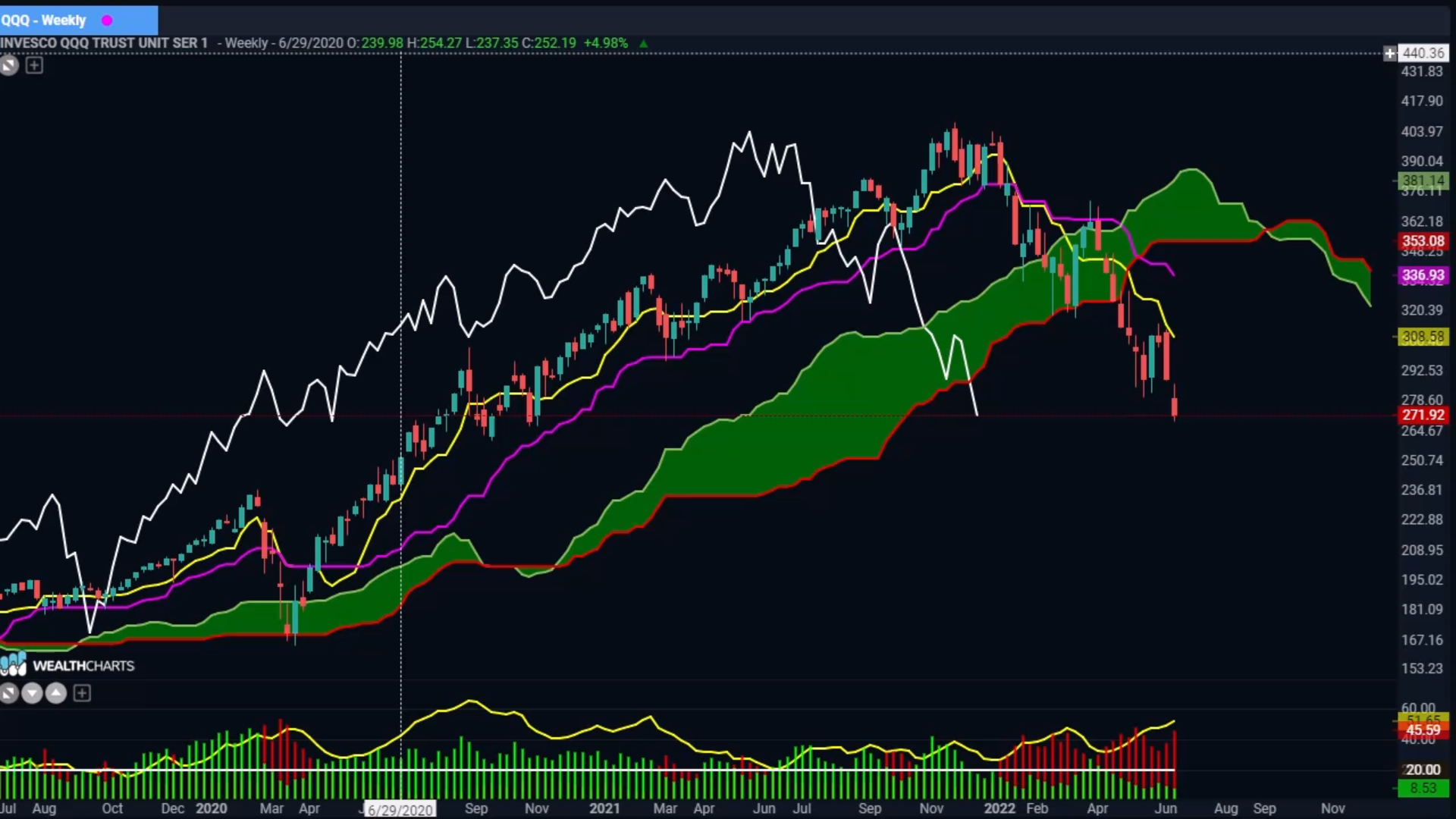This screenshot has width=1456, height=819.
Task: Click the Nov 2022 label on time axis
Action: pyautogui.click(x=1332, y=808)
